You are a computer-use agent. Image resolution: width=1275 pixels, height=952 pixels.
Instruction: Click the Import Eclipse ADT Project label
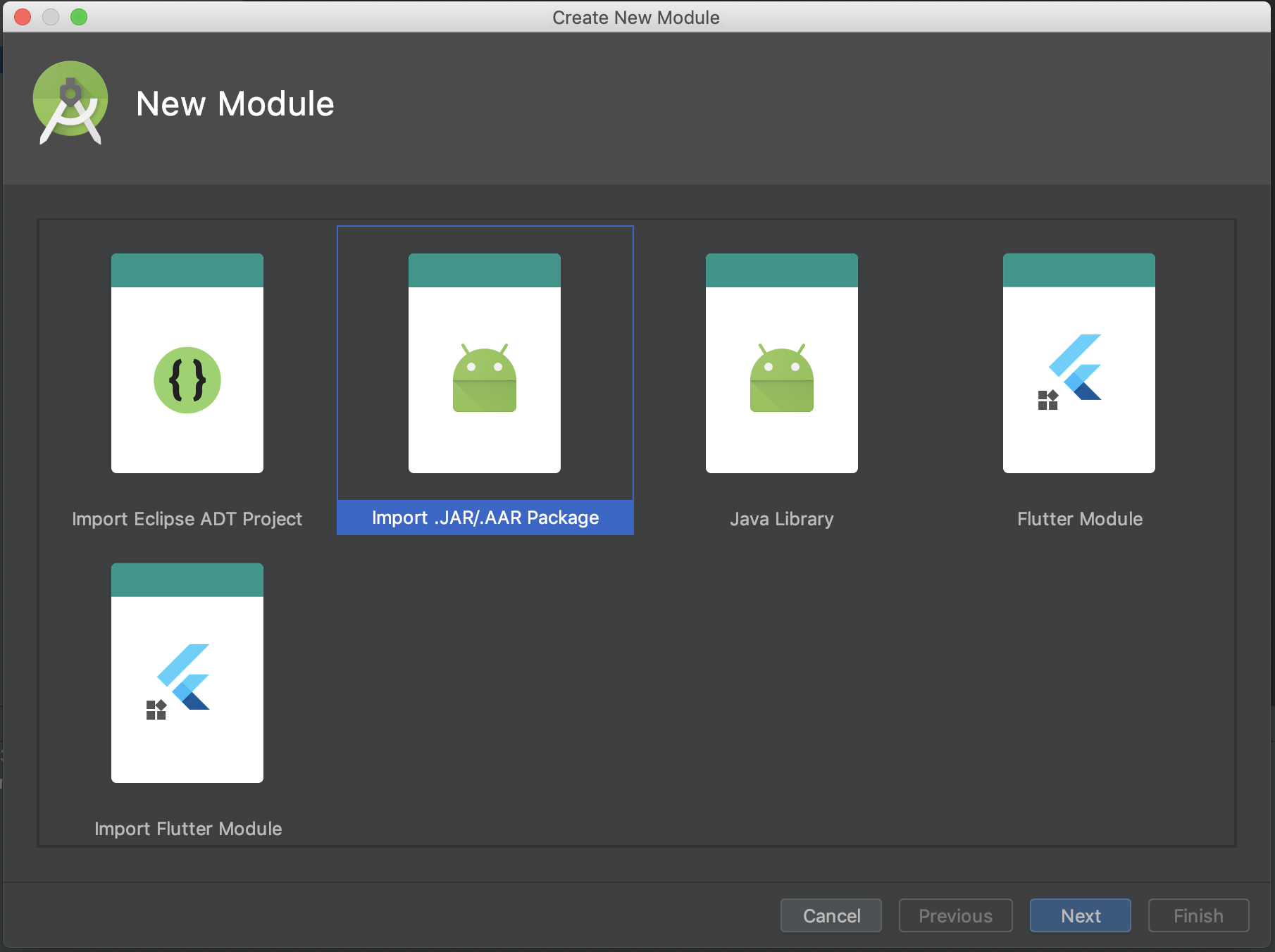tap(186, 519)
